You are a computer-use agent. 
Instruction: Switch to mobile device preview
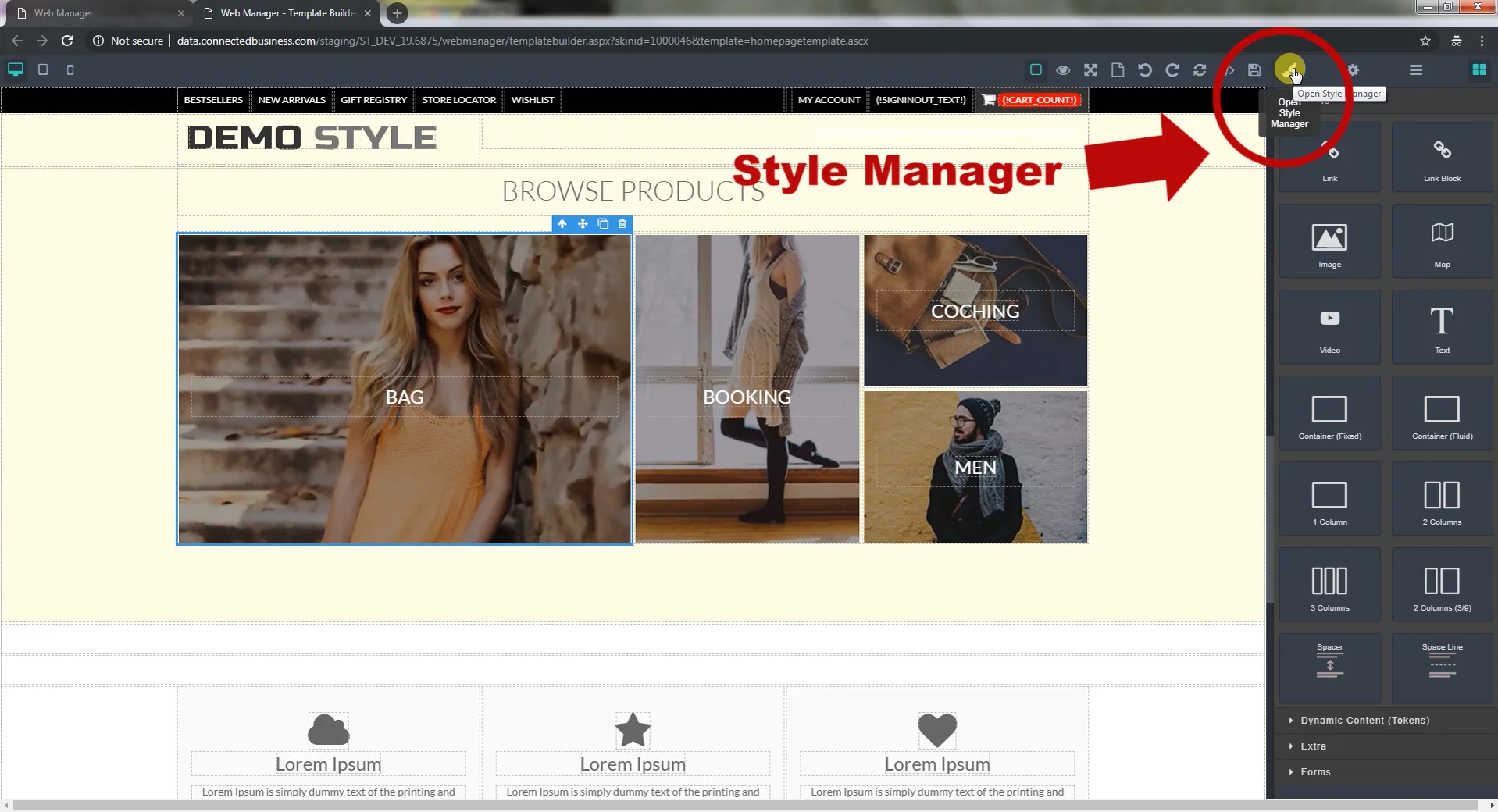point(70,69)
